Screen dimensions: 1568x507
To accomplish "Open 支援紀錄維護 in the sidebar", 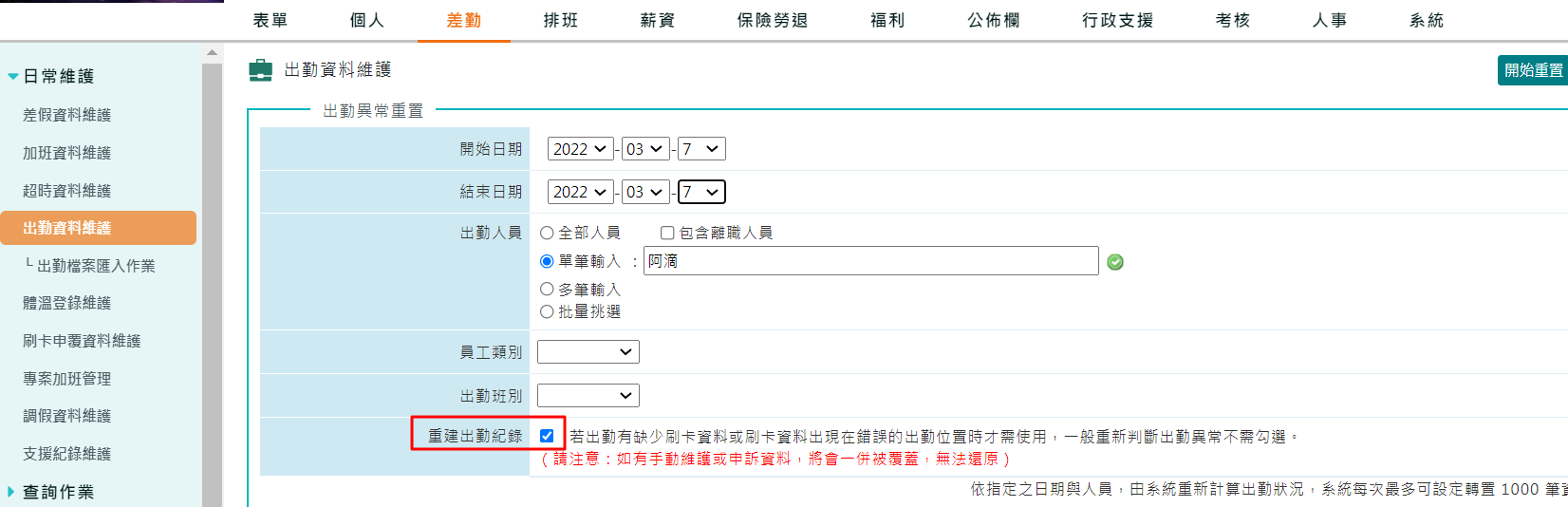I will (67, 454).
